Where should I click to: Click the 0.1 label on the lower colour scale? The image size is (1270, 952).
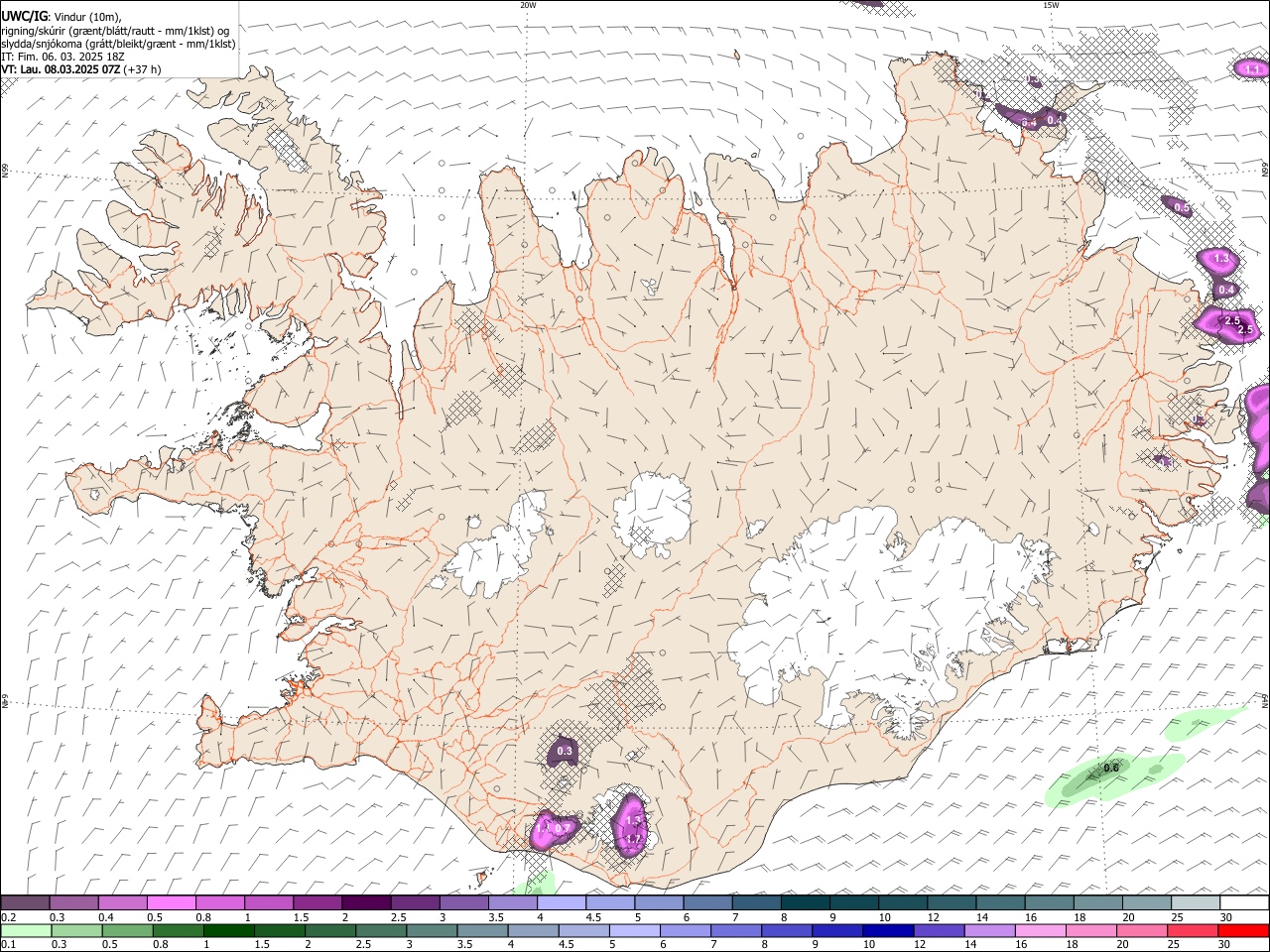9,945
